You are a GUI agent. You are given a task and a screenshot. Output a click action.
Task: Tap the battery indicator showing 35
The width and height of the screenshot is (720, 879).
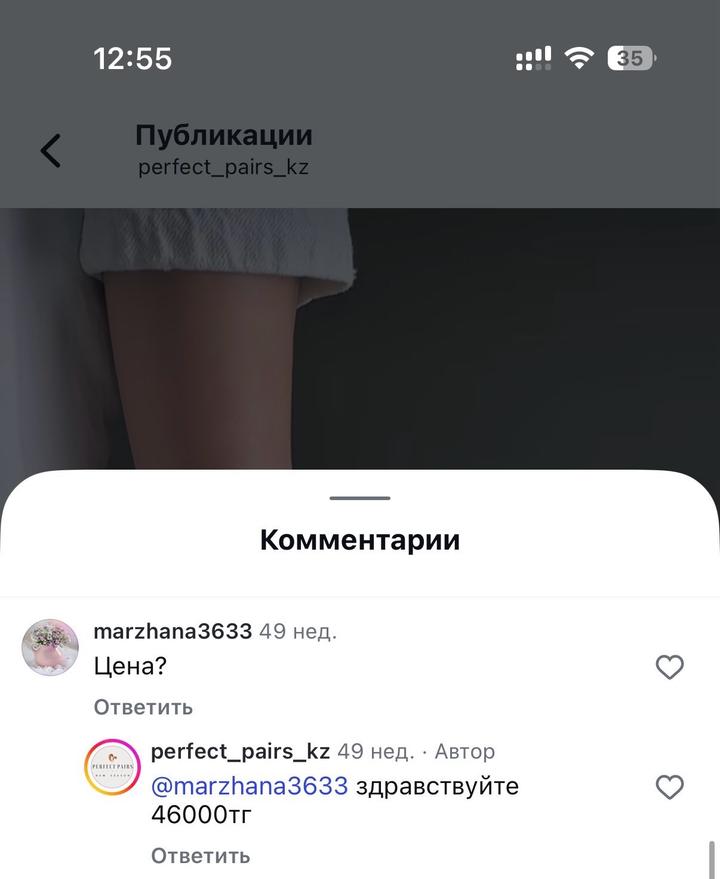(631, 58)
